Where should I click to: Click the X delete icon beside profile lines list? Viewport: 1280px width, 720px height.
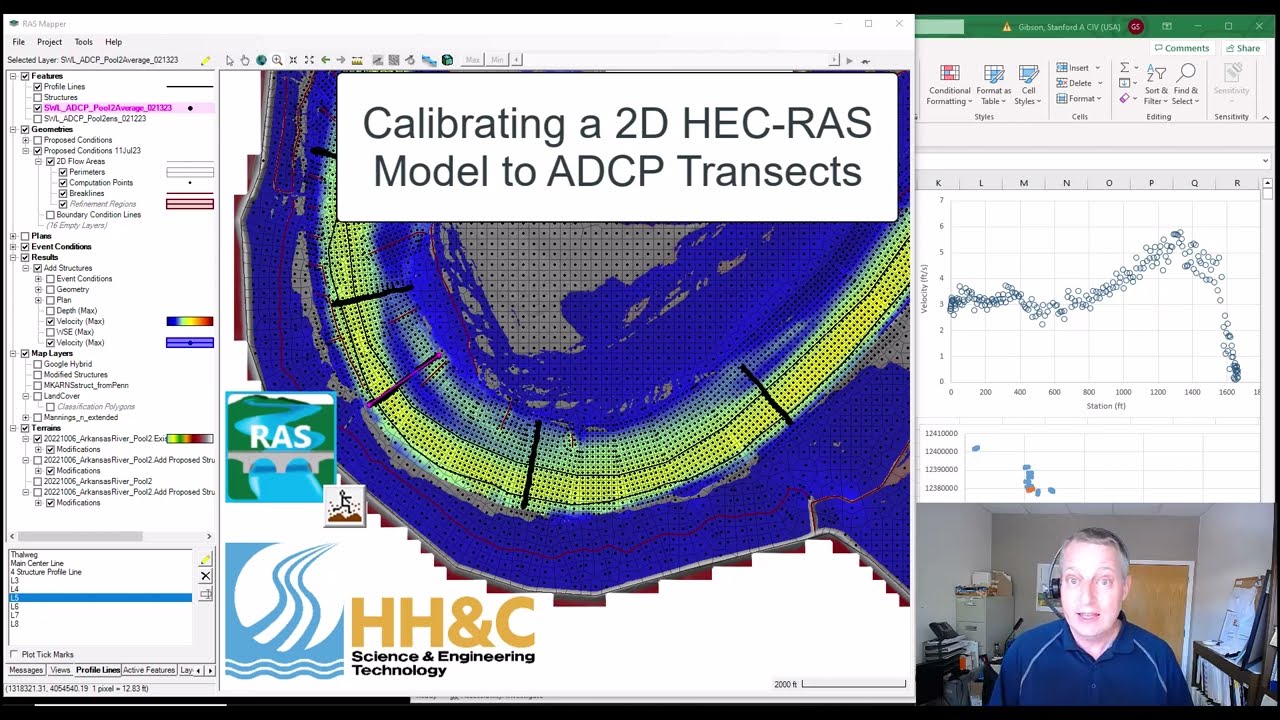pyautogui.click(x=205, y=576)
